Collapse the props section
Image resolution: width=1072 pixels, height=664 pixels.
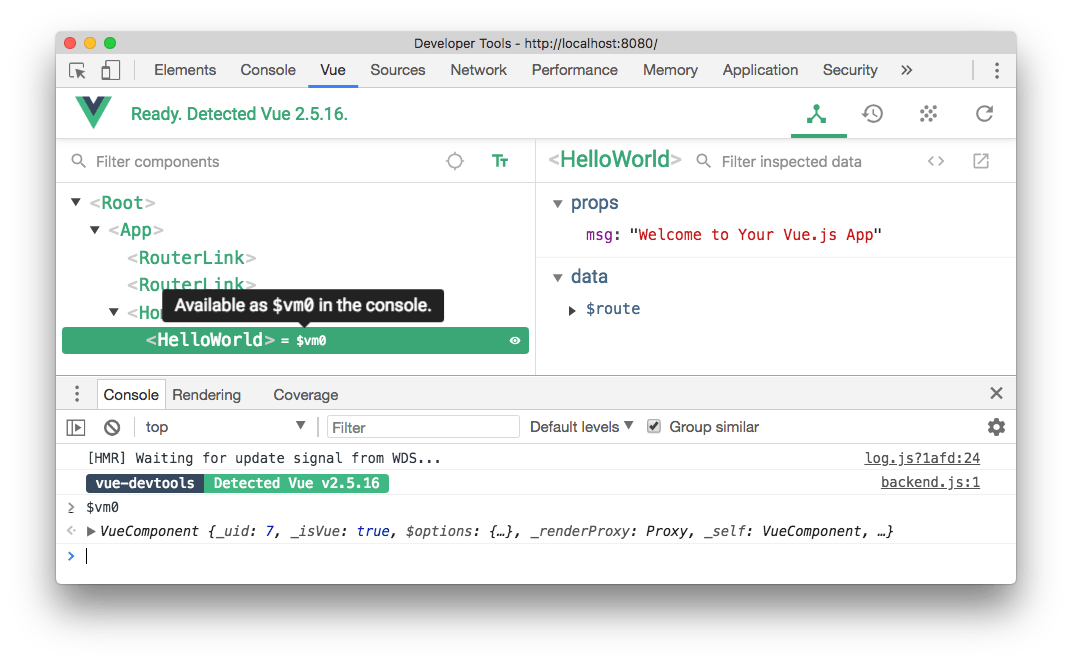click(558, 203)
